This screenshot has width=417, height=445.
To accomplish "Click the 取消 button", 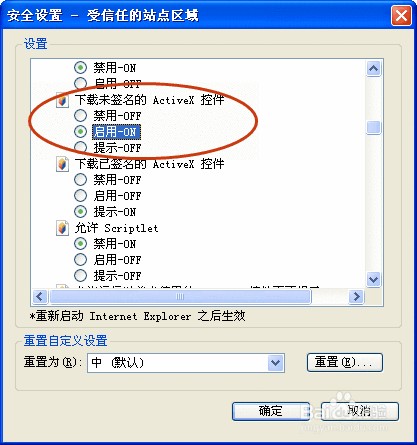I will tap(359, 411).
